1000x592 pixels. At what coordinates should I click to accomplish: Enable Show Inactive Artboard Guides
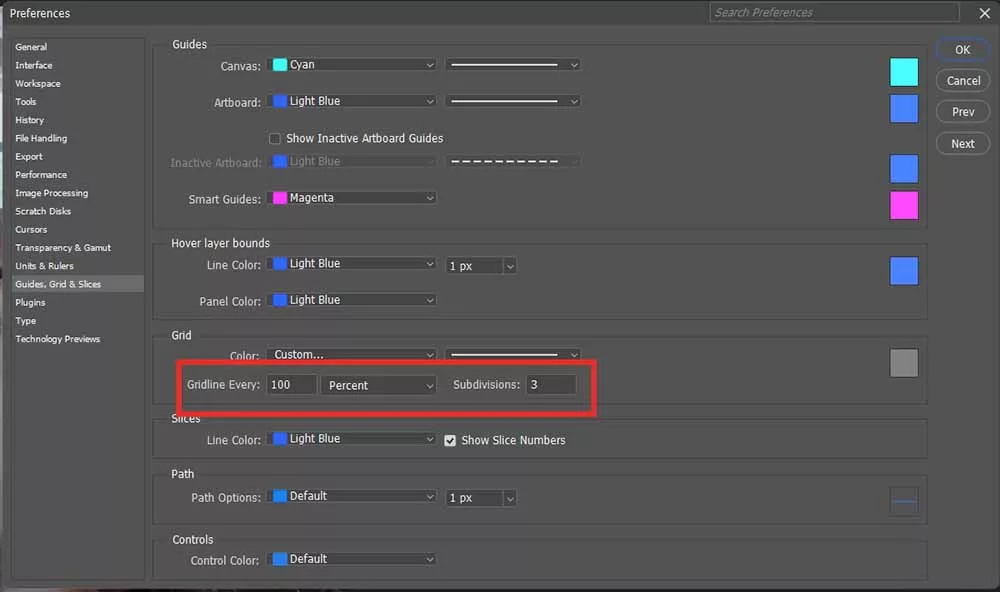pyautogui.click(x=275, y=138)
